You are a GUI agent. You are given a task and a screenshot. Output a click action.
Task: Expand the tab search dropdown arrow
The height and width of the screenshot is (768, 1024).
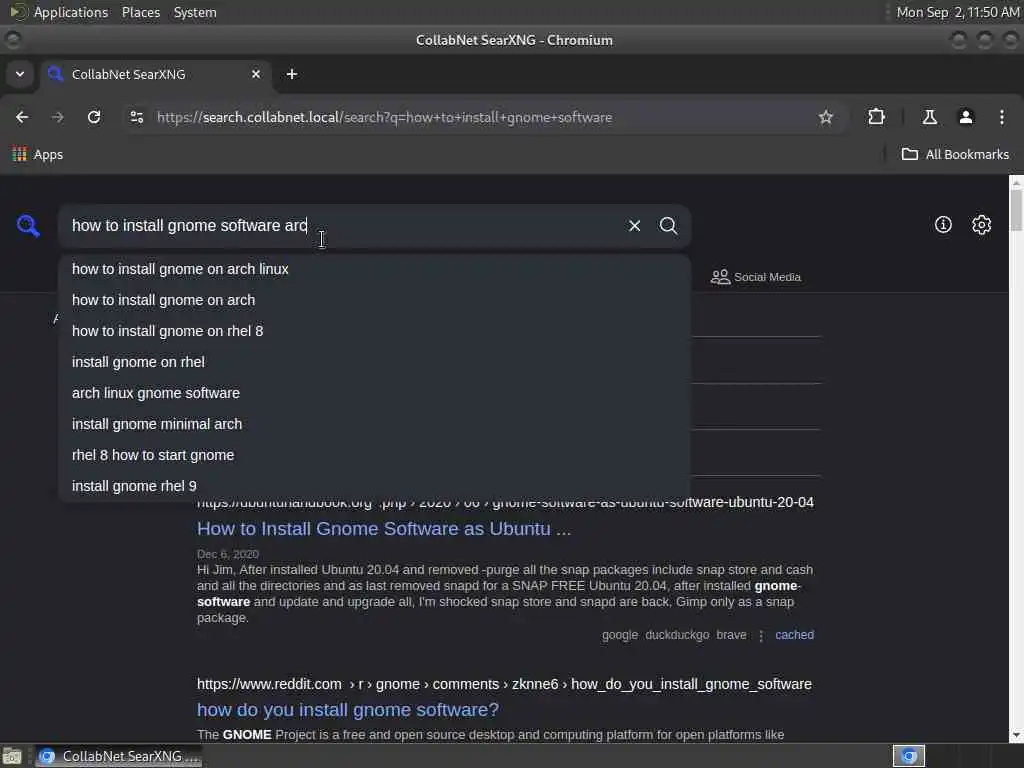[x=20, y=74]
